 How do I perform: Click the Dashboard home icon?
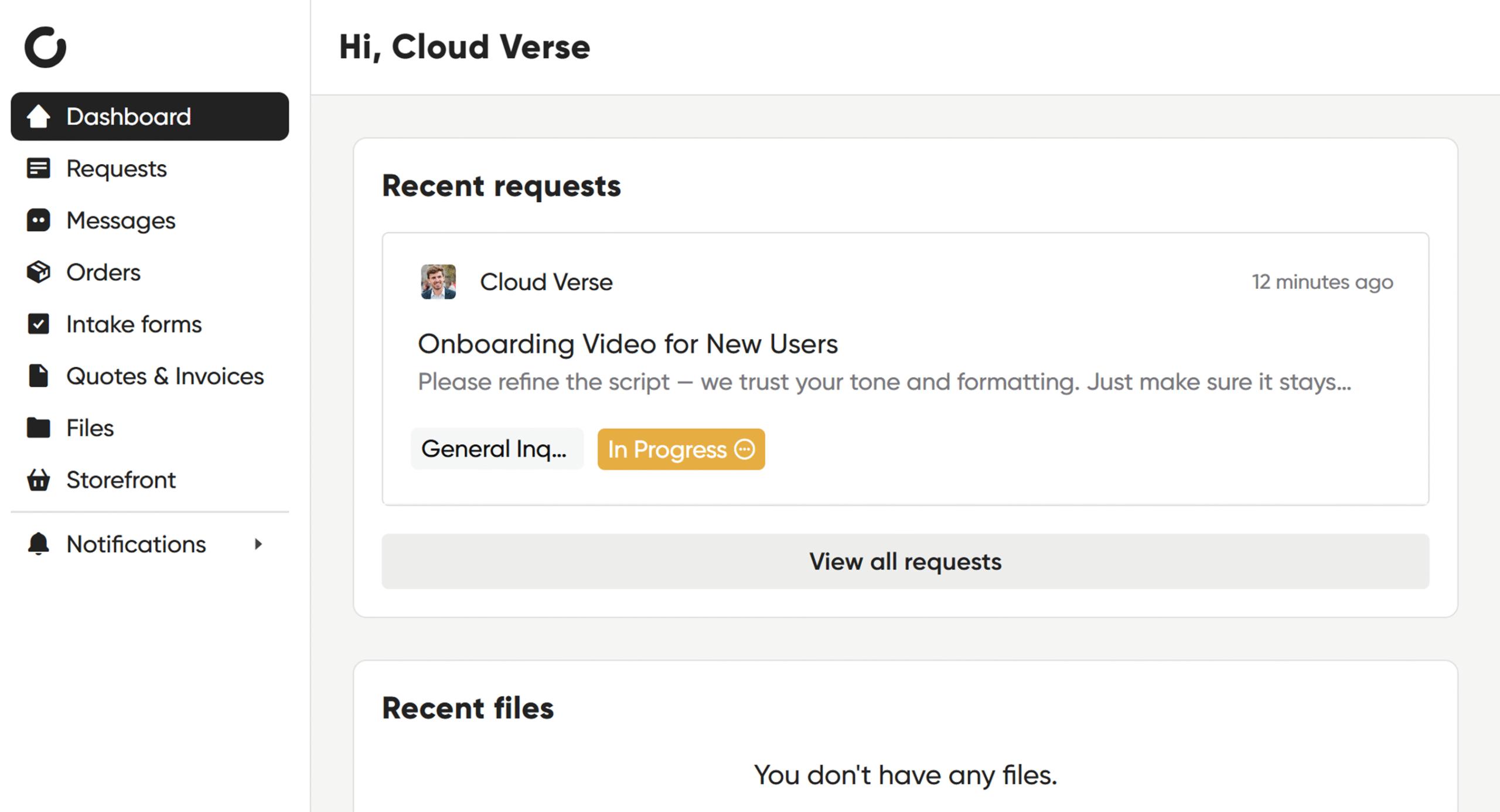pyautogui.click(x=39, y=117)
